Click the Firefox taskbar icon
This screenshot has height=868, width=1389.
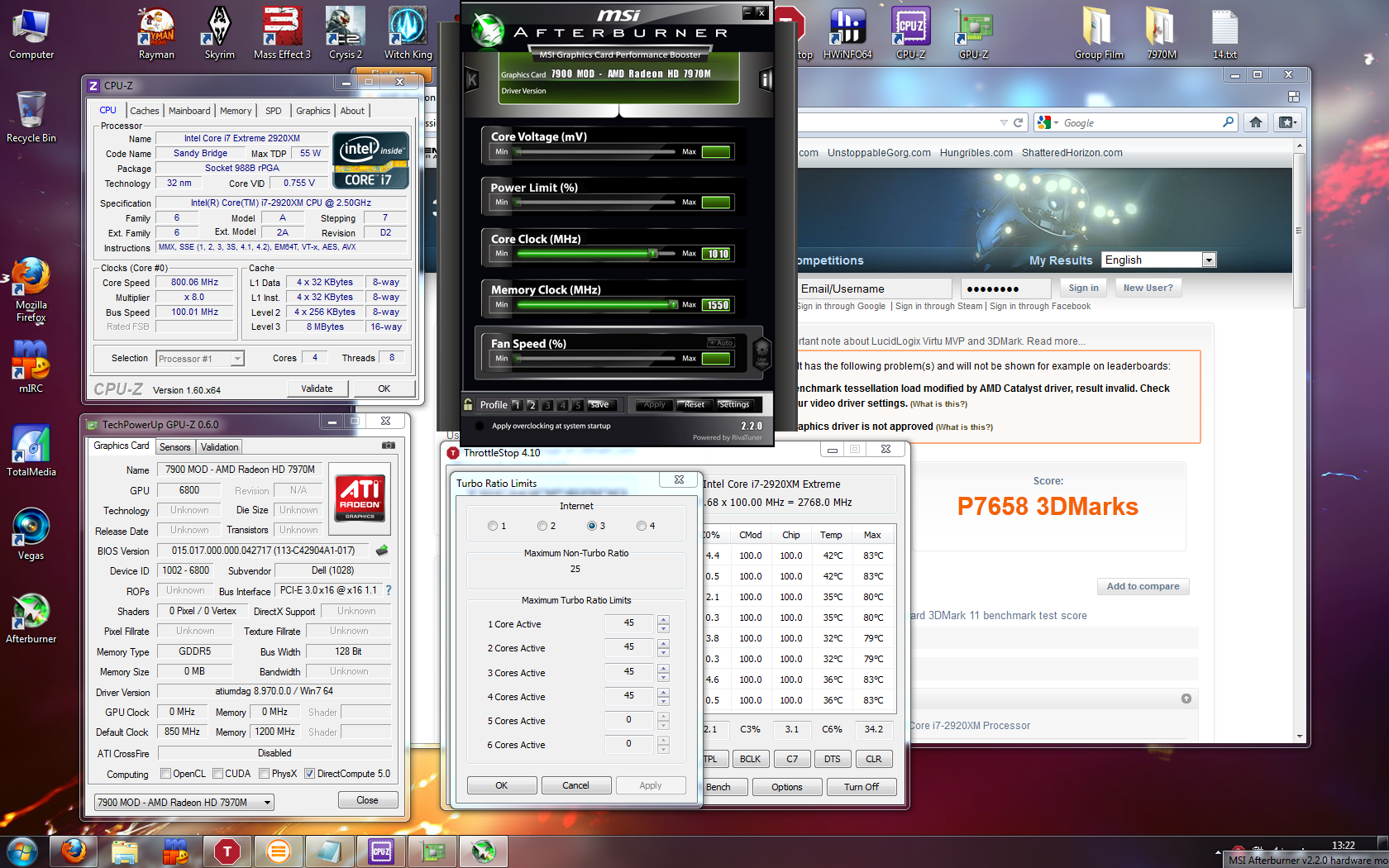point(74,851)
